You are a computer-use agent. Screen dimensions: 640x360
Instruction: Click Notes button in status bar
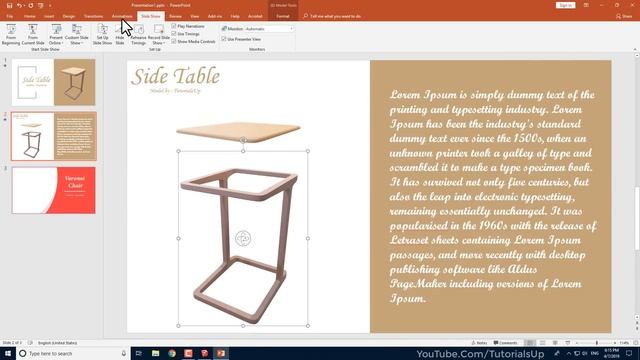point(479,343)
